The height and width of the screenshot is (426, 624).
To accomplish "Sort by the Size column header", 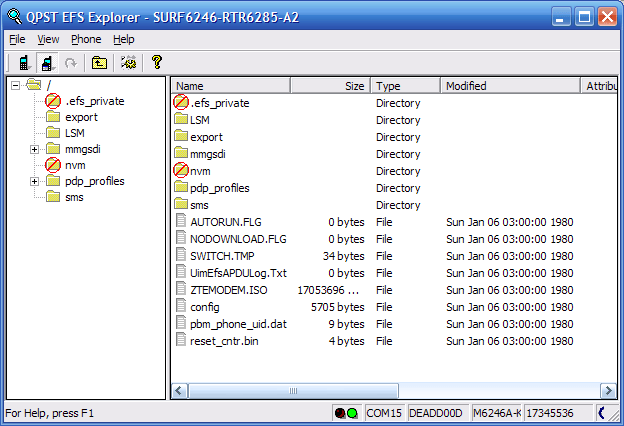I will pos(330,86).
